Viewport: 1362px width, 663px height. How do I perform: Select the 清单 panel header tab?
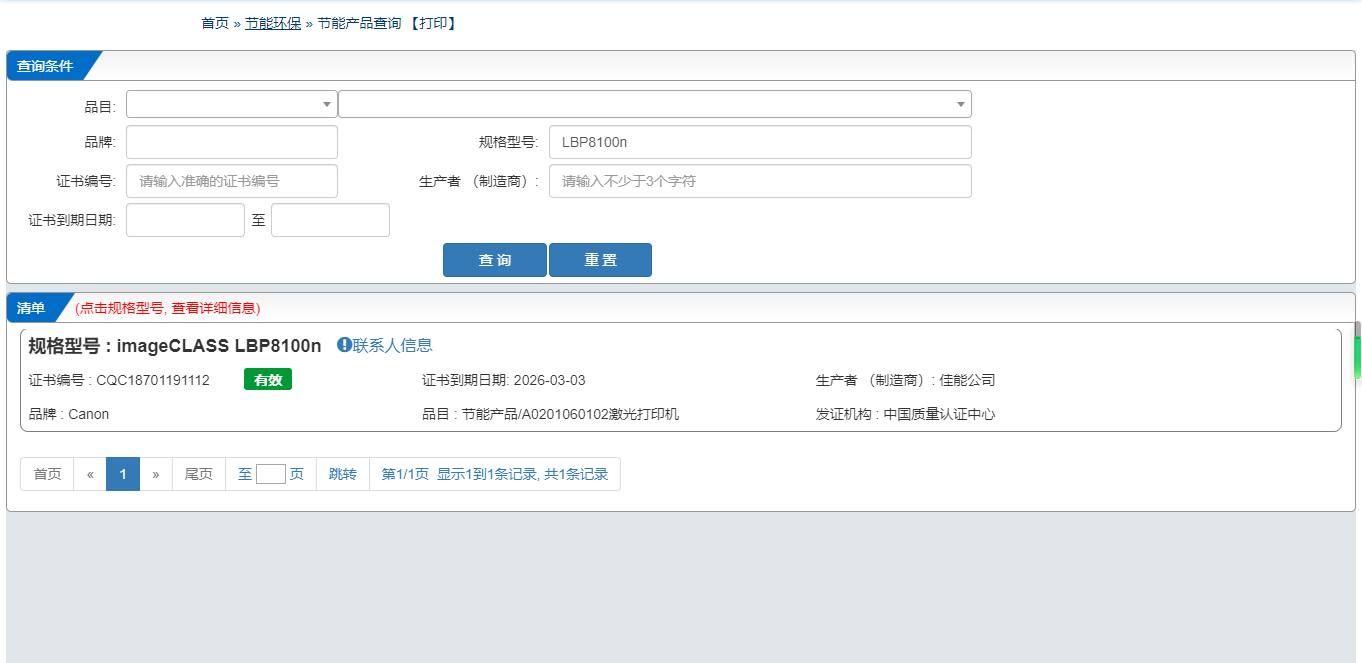pyautogui.click(x=33, y=308)
